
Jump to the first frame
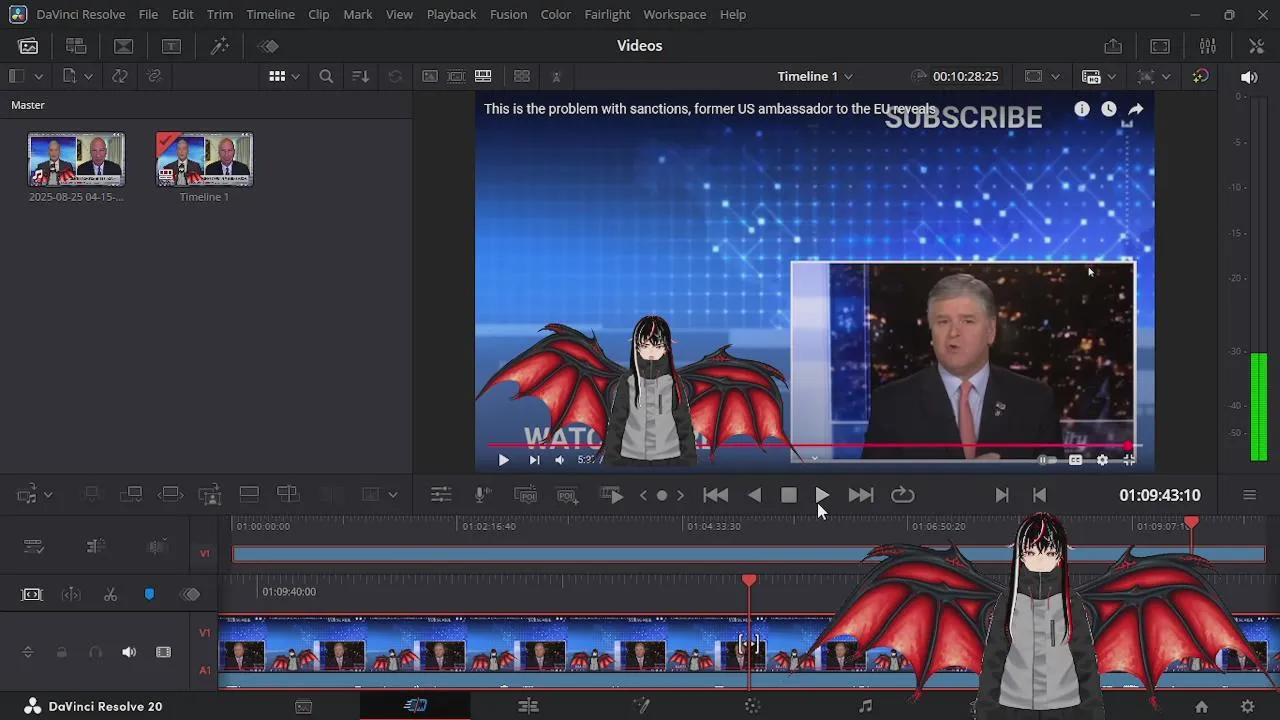click(715, 495)
